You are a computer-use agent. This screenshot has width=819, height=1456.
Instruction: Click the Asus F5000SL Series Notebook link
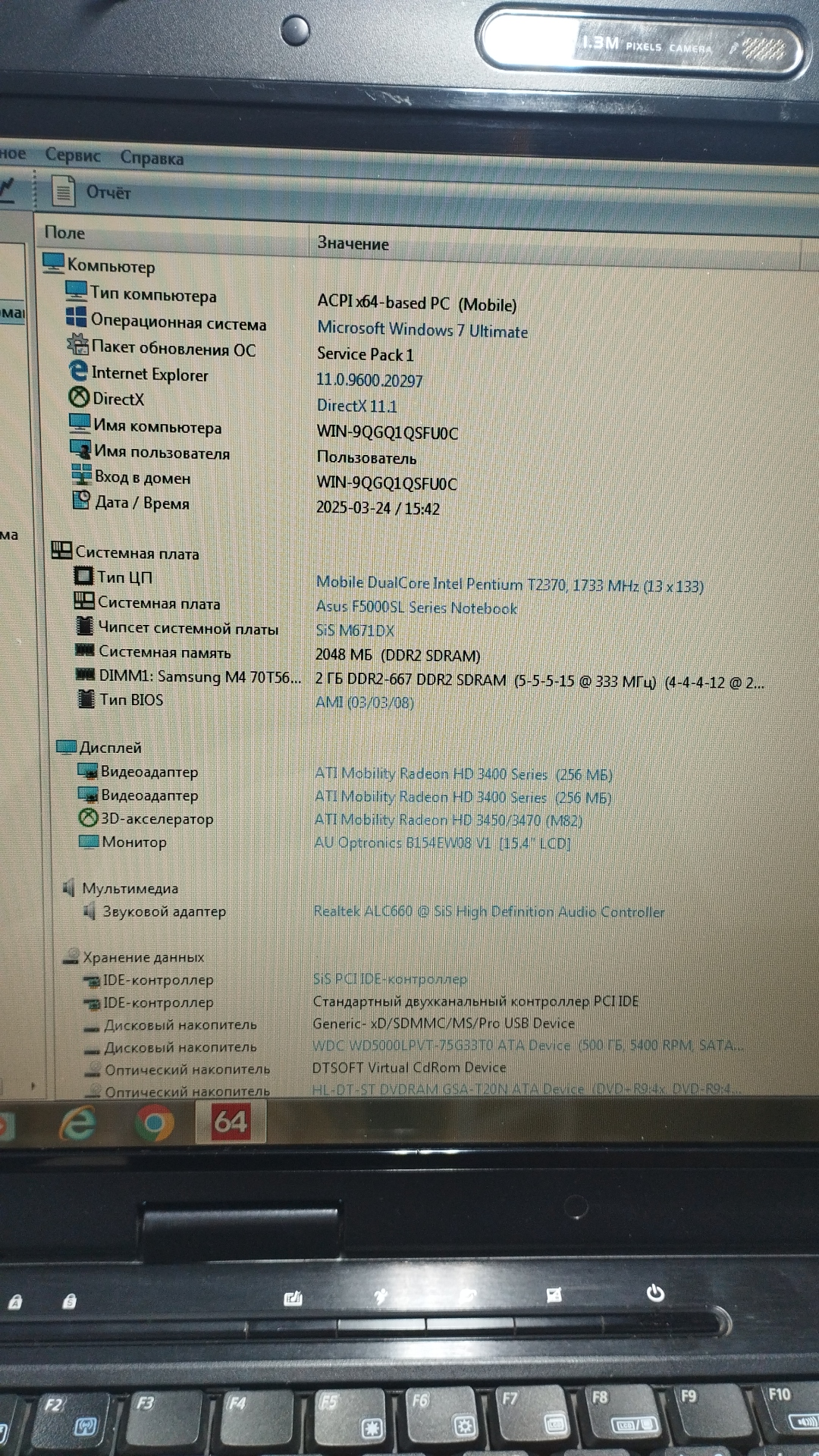point(416,608)
